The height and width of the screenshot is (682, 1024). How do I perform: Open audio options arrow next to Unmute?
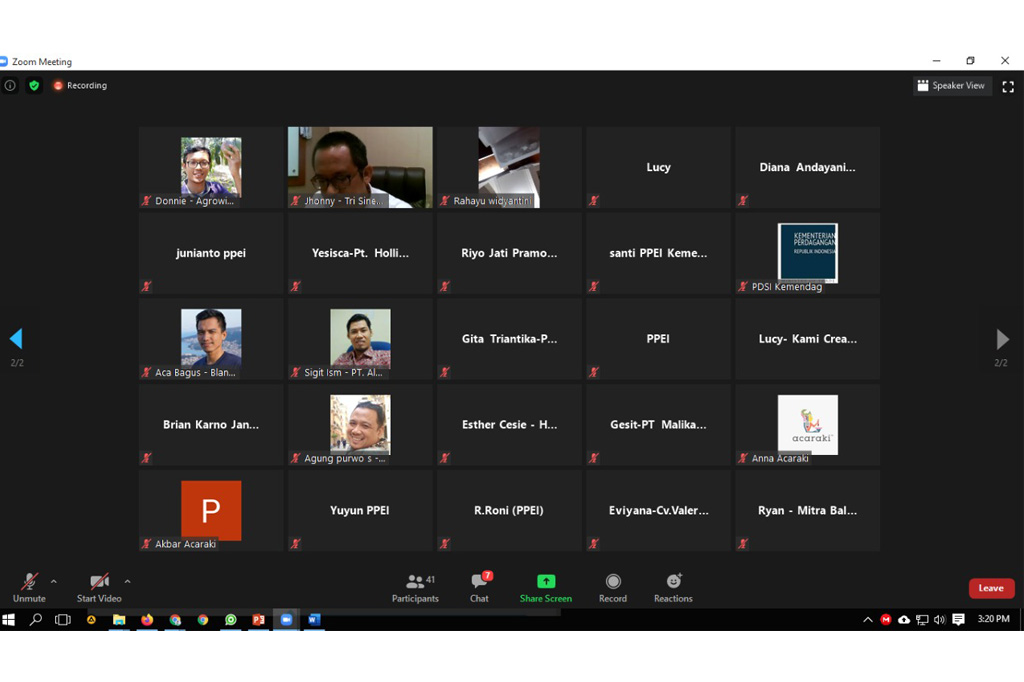[54, 581]
